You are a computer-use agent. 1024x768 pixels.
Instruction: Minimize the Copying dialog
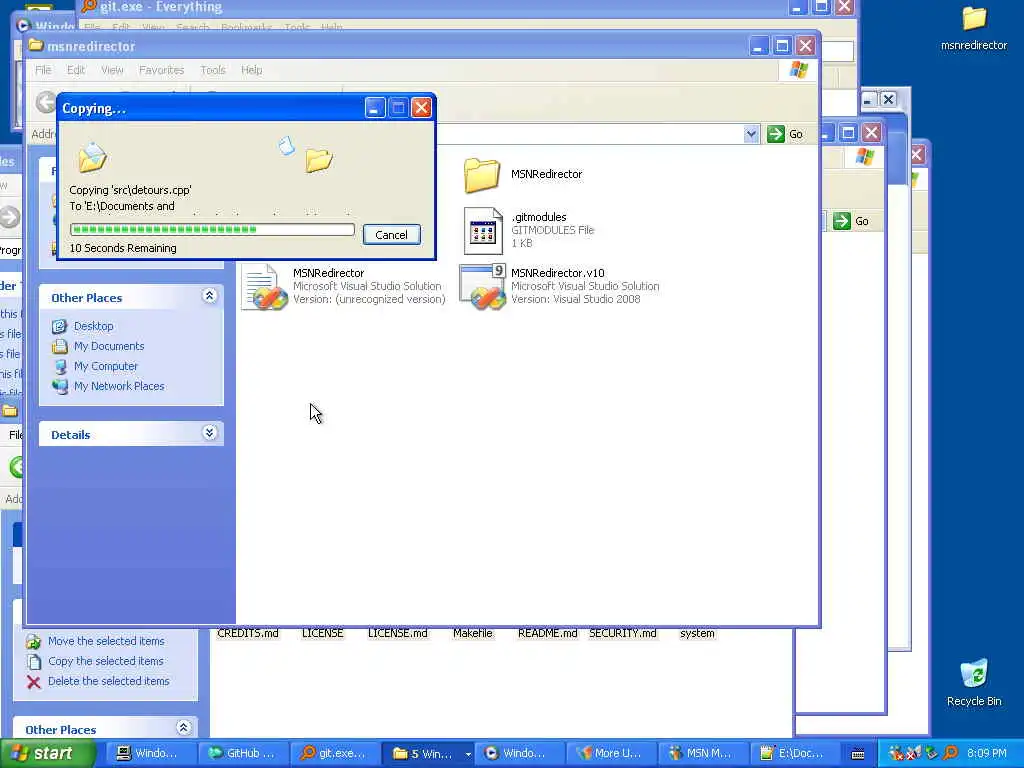click(374, 108)
